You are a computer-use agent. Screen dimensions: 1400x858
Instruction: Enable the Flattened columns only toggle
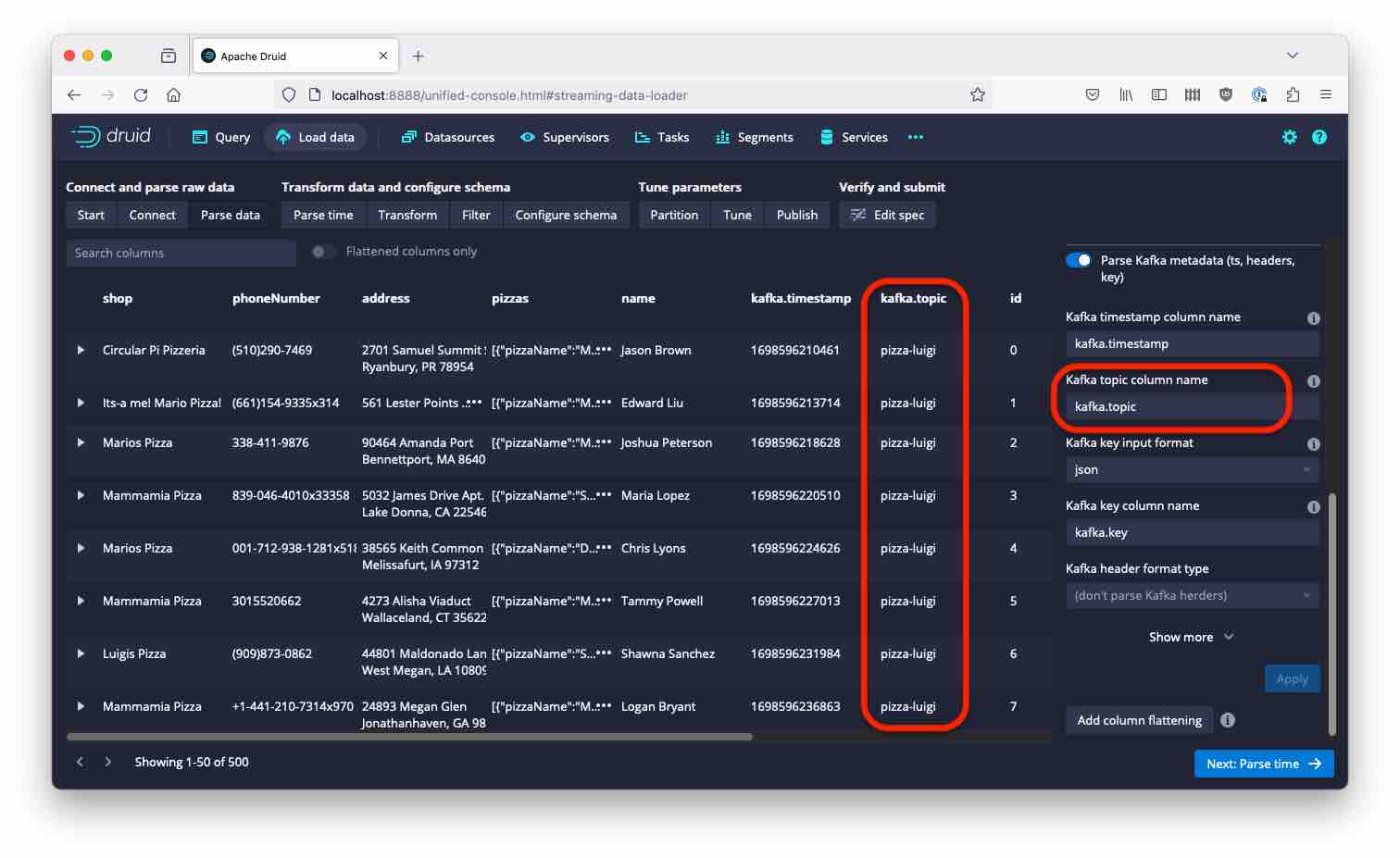click(322, 251)
